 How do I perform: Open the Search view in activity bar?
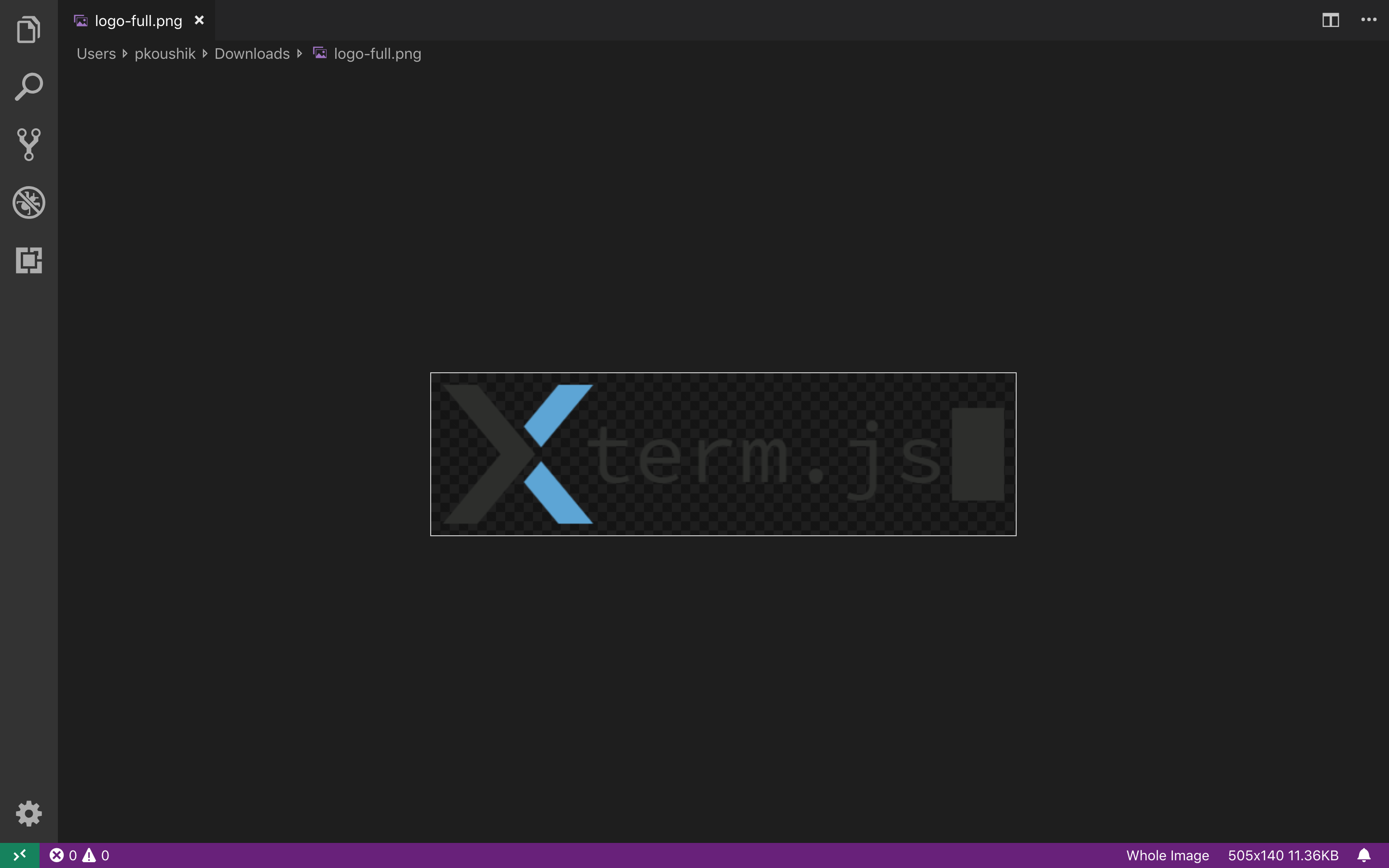pos(29,87)
